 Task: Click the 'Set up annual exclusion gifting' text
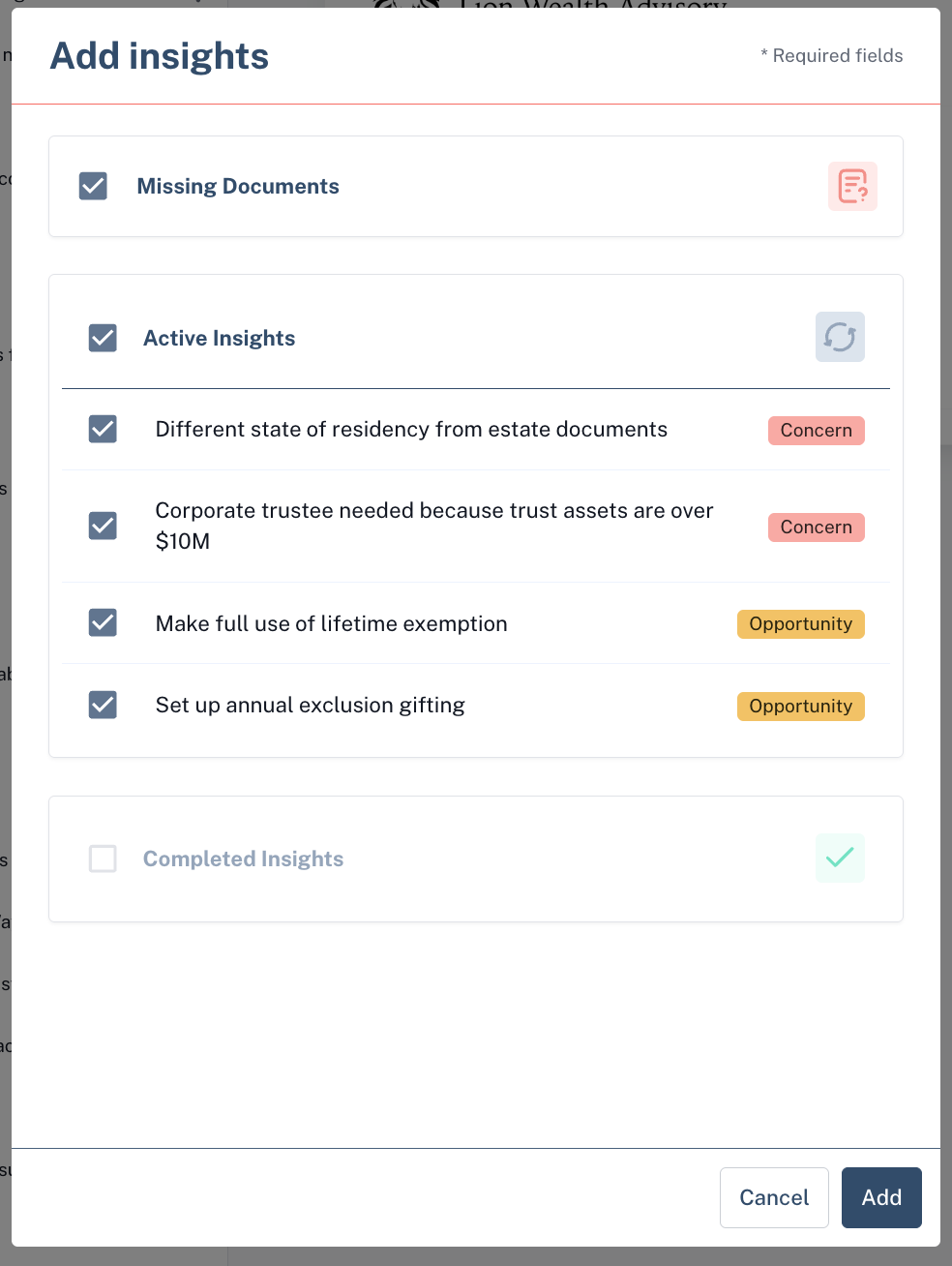tap(311, 706)
